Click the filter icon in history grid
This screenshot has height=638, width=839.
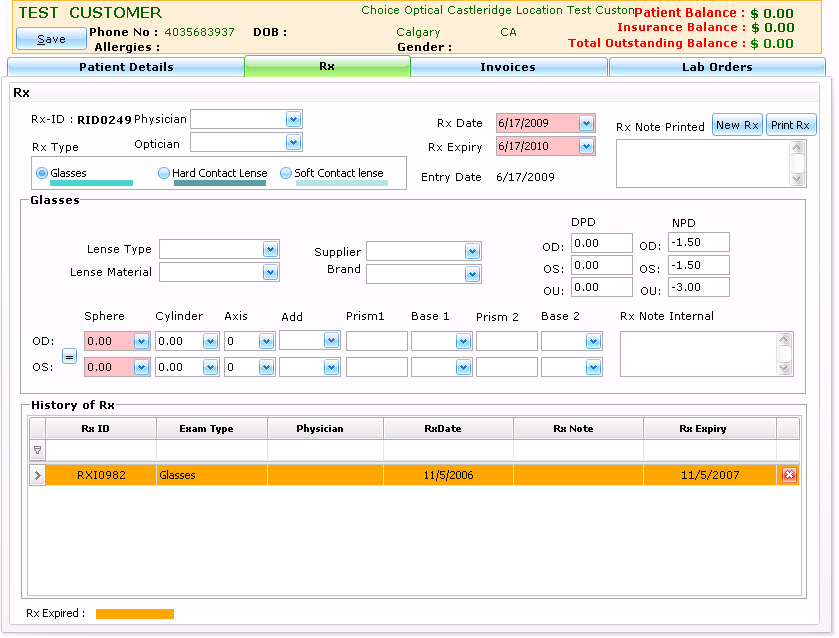coord(37,450)
